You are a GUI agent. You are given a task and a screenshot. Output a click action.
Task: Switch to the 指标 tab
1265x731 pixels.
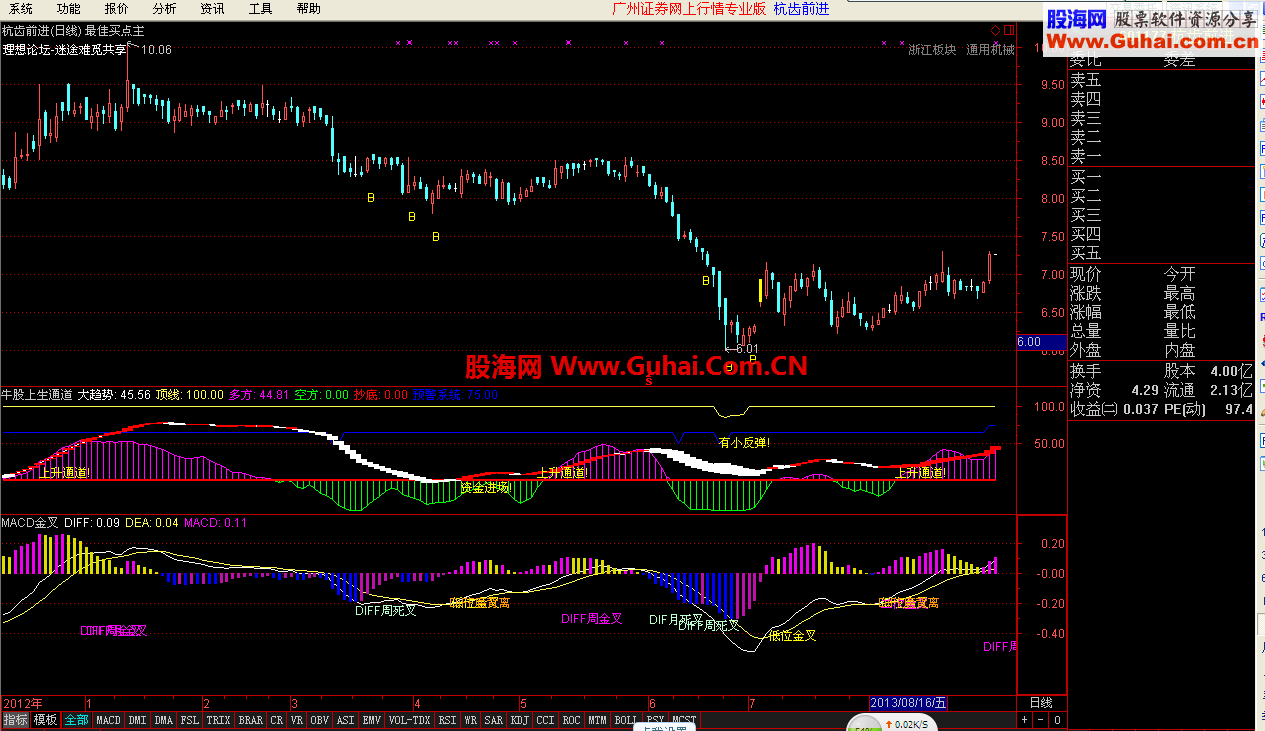click(15, 720)
